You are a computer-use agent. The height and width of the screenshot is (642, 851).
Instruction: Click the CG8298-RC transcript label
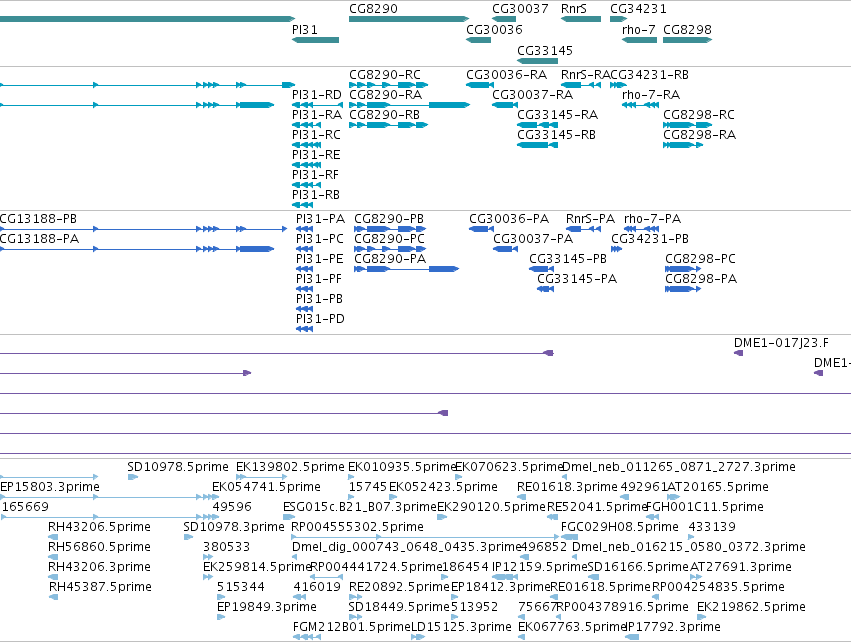(x=699, y=115)
